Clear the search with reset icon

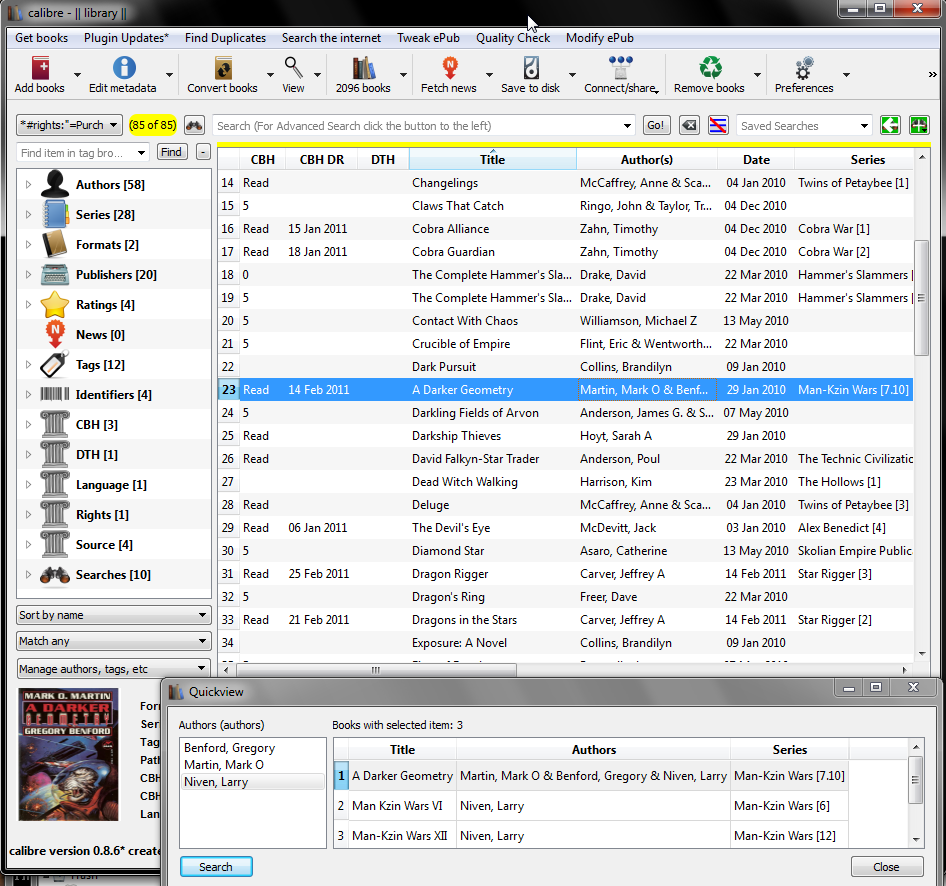[689, 125]
